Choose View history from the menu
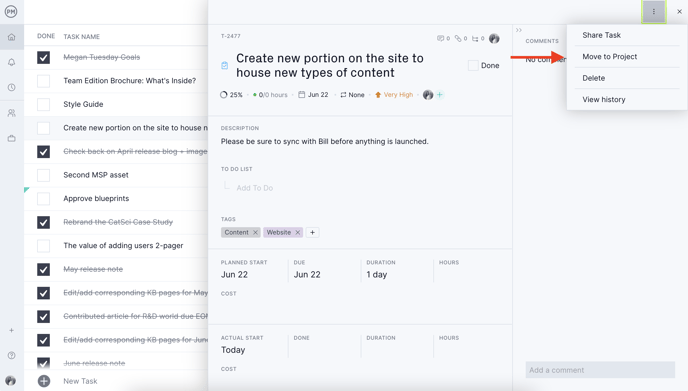The height and width of the screenshot is (391, 688). tap(604, 100)
